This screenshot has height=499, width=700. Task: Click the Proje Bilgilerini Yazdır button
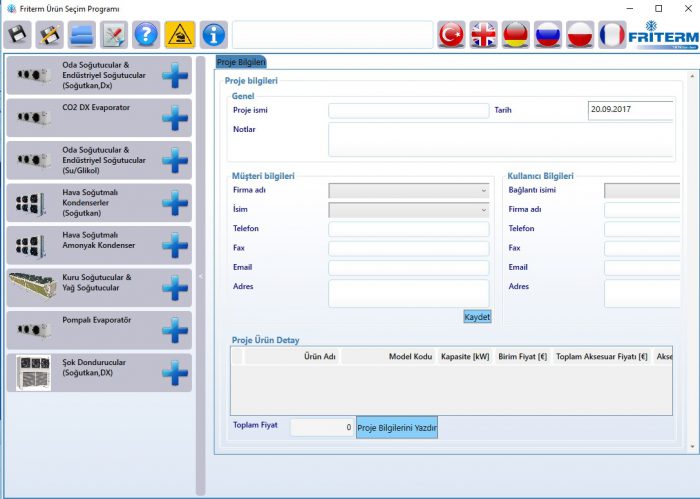point(397,428)
